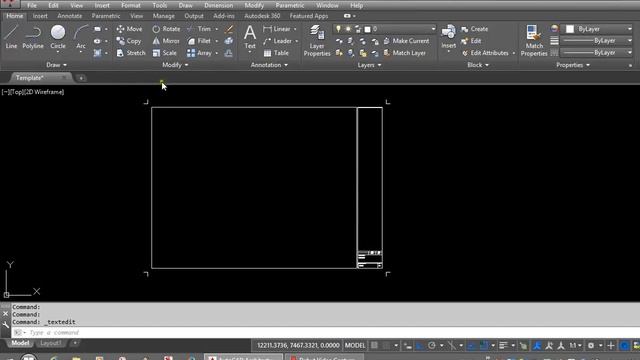Expand the Block panel
The image size is (640, 360).
(x=478, y=65)
